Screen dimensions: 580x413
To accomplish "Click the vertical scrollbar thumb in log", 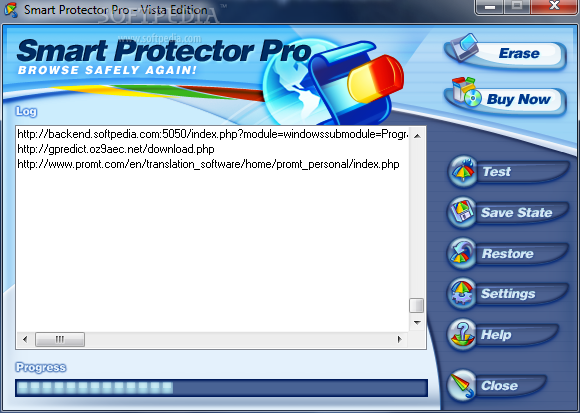I will click(x=417, y=305).
